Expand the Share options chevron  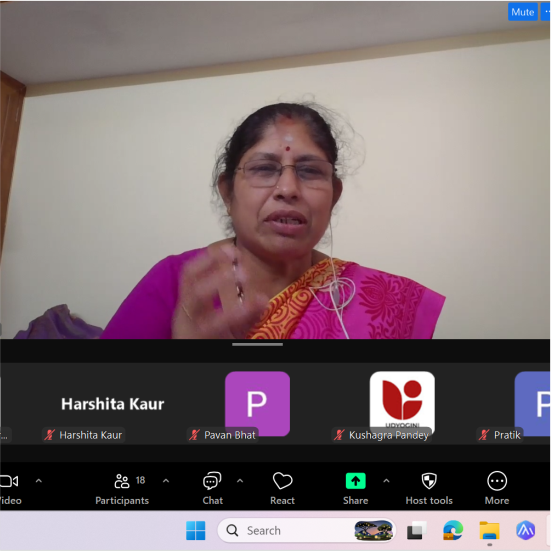coord(386,481)
